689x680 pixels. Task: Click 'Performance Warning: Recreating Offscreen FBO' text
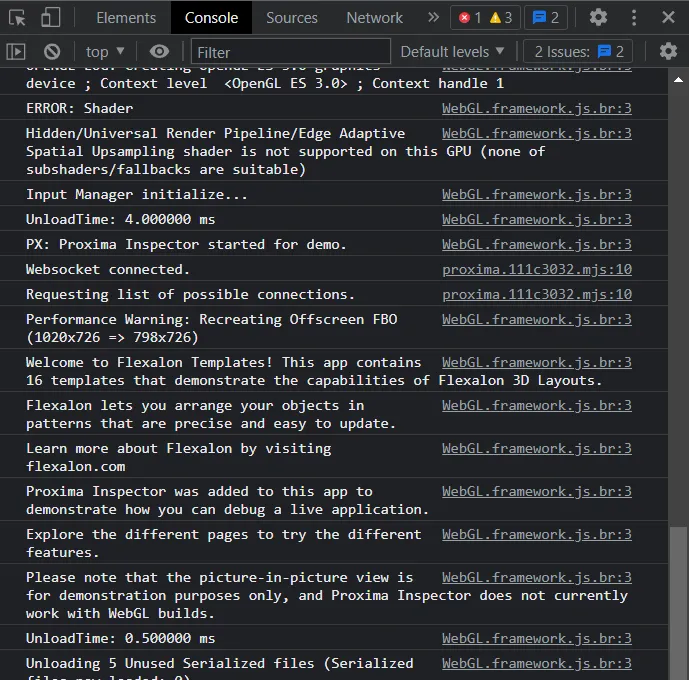tap(211, 319)
